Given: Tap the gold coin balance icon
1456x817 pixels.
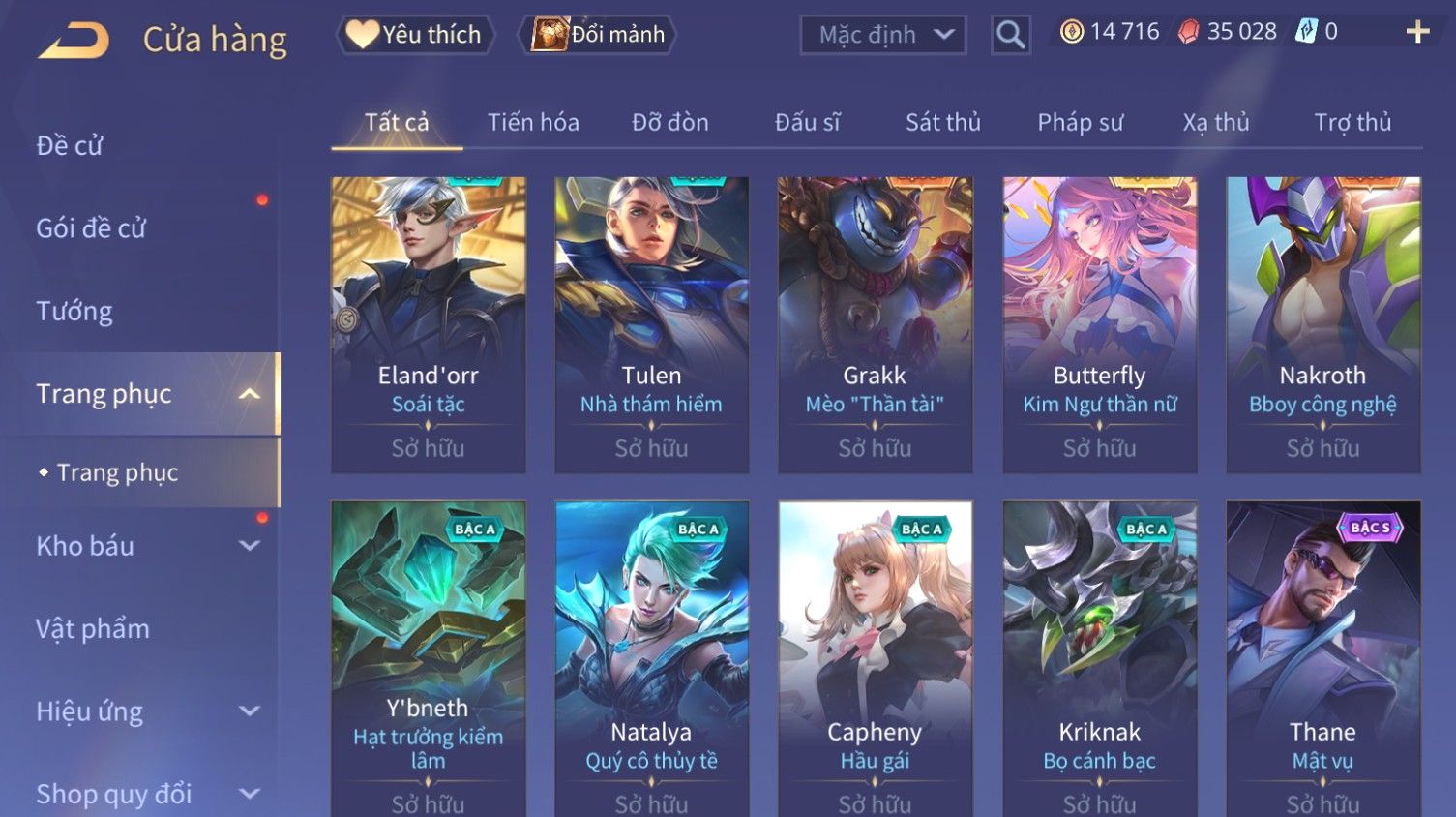Looking at the screenshot, I should (x=1071, y=32).
